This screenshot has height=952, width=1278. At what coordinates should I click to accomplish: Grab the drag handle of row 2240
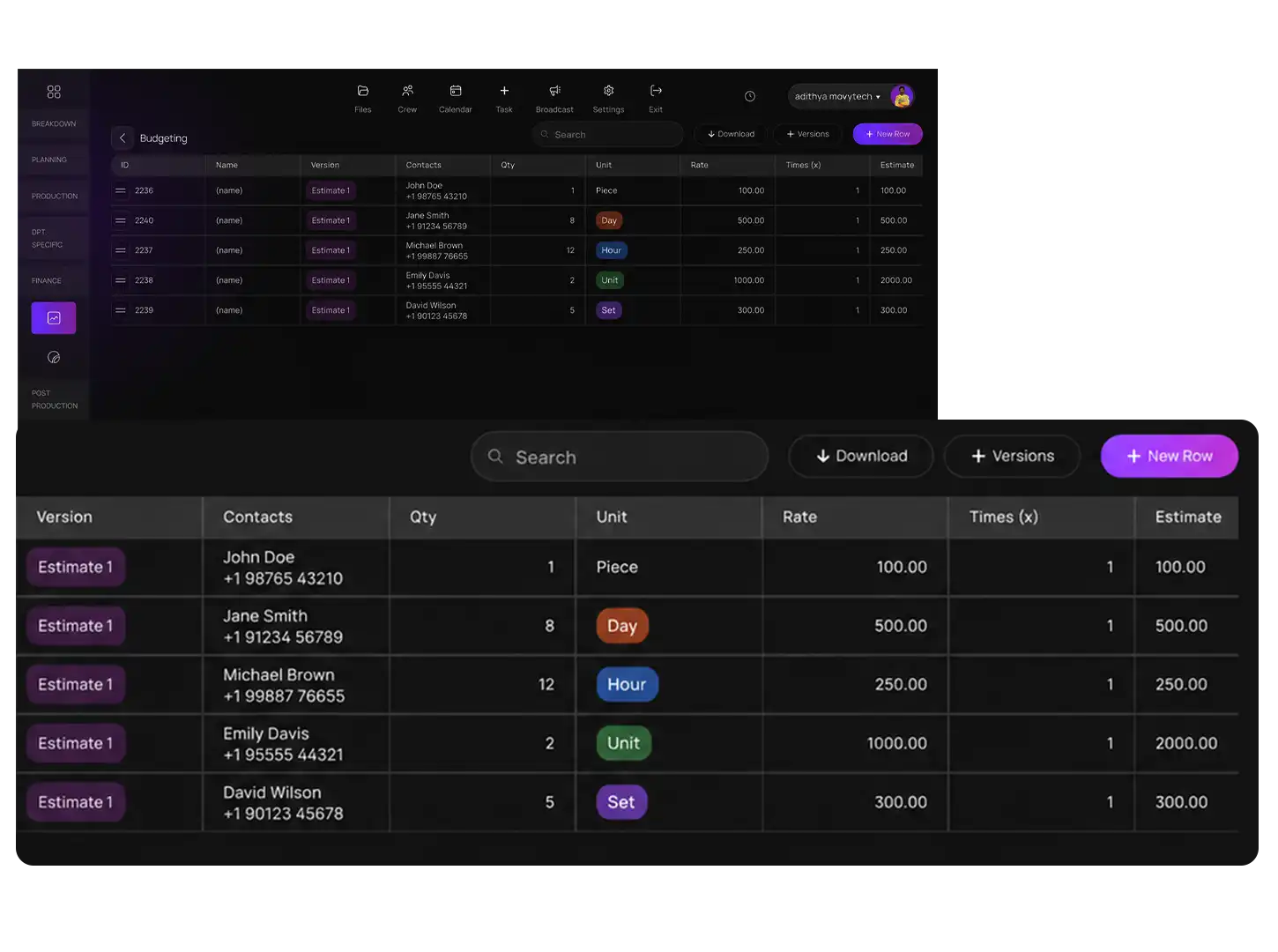coord(121,220)
